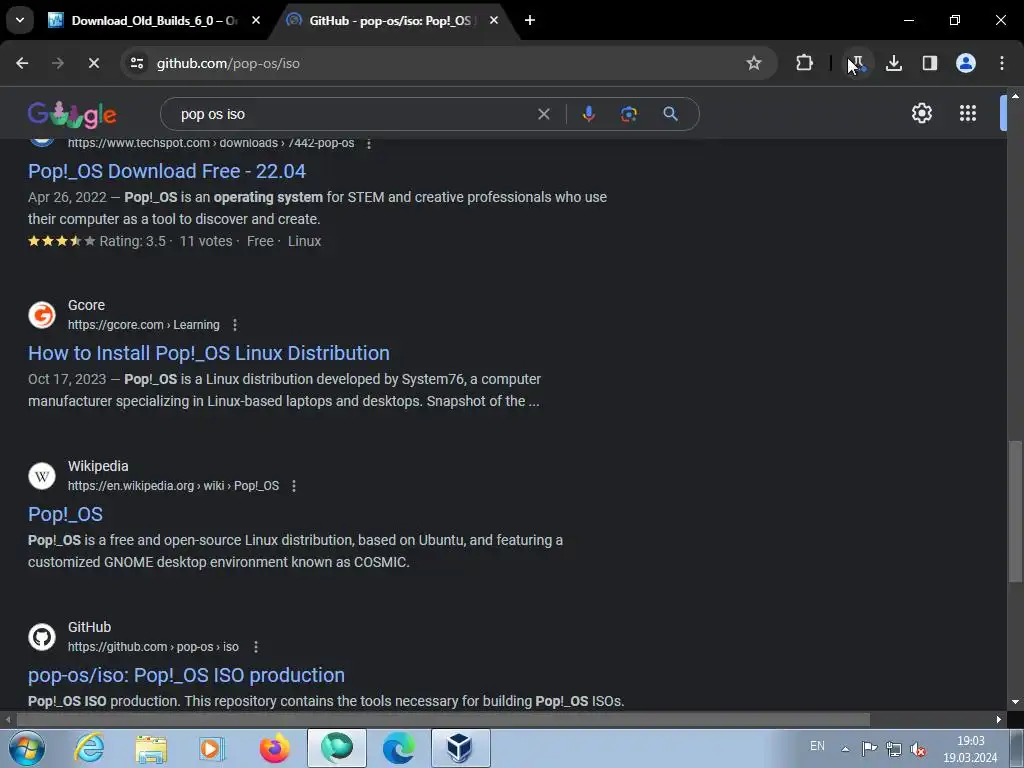Open Google apps grid
Image resolution: width=1024 pixels, height=768 pixels.
(968, 114)
